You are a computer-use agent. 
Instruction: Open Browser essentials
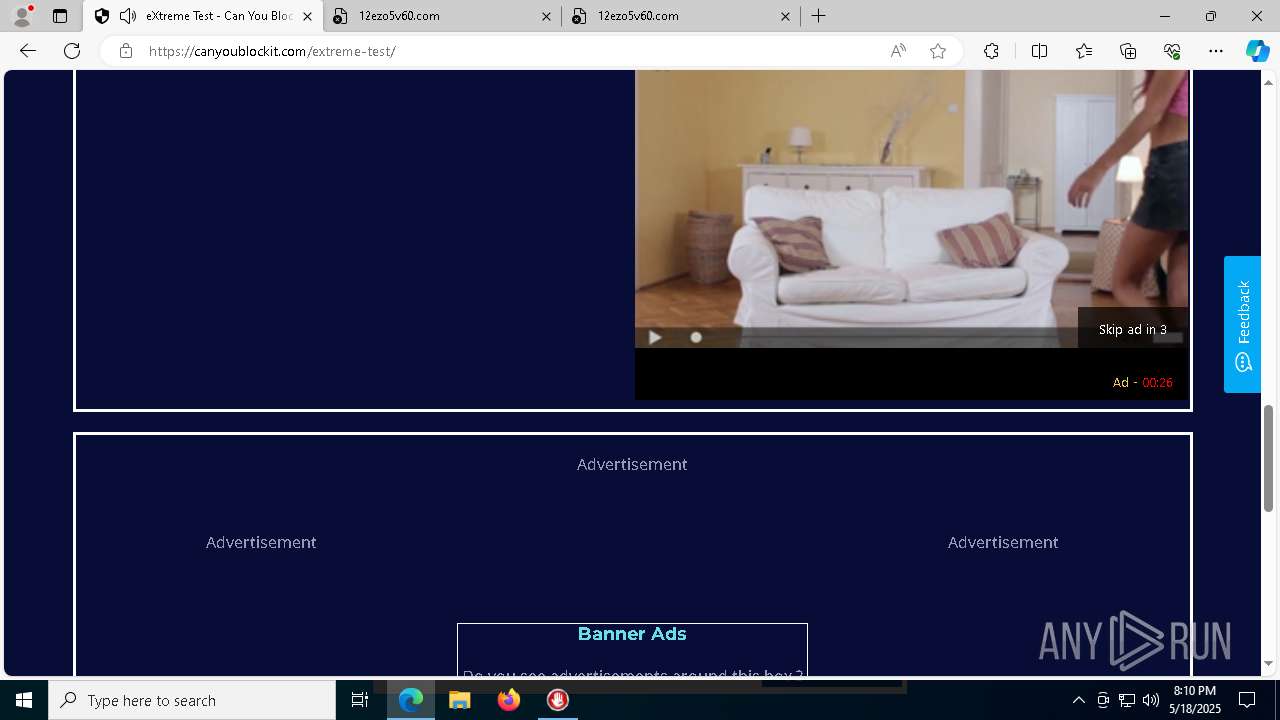[1172, 51]
